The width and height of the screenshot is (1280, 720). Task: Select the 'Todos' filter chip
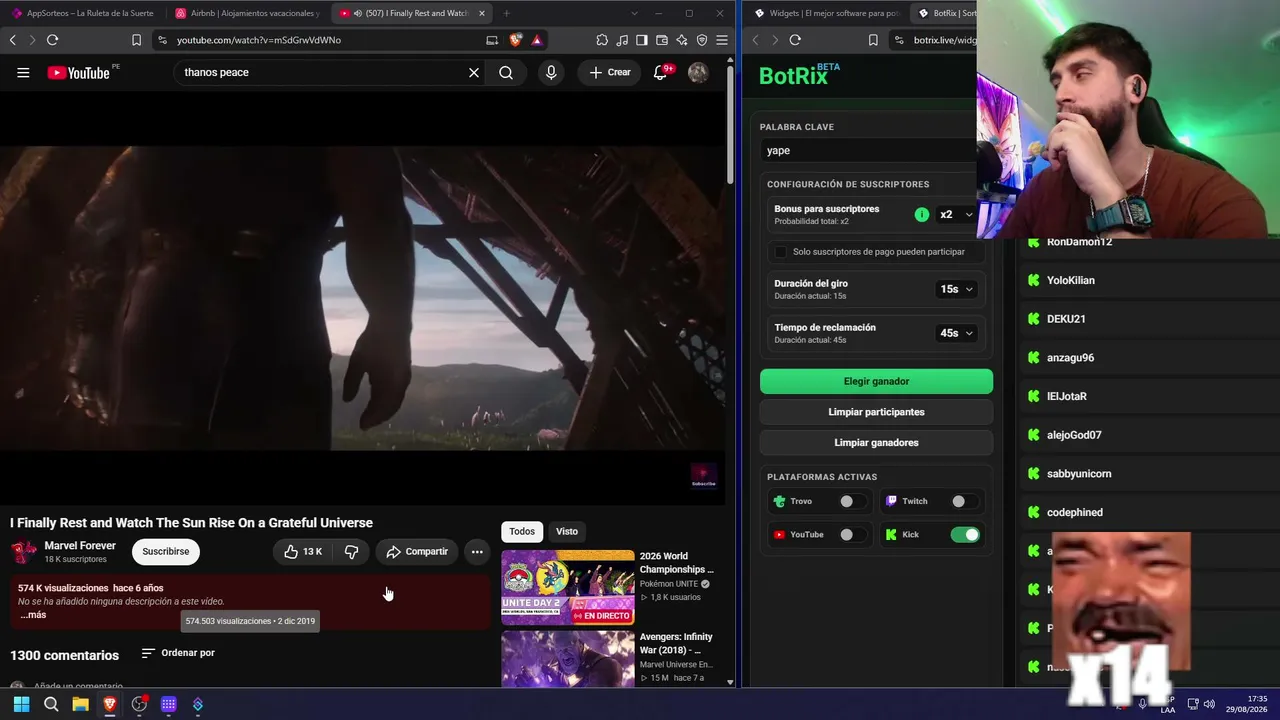(522, 531)
